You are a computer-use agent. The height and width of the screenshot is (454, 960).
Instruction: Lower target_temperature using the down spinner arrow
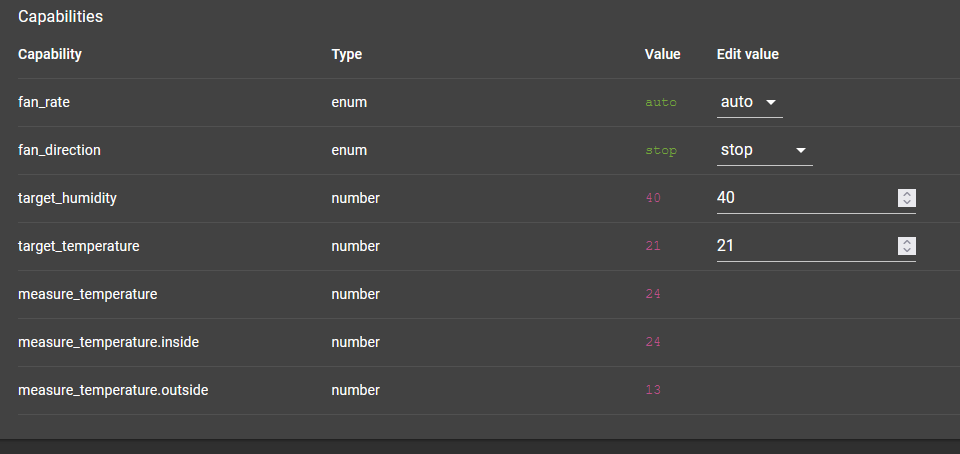point(907,251)
